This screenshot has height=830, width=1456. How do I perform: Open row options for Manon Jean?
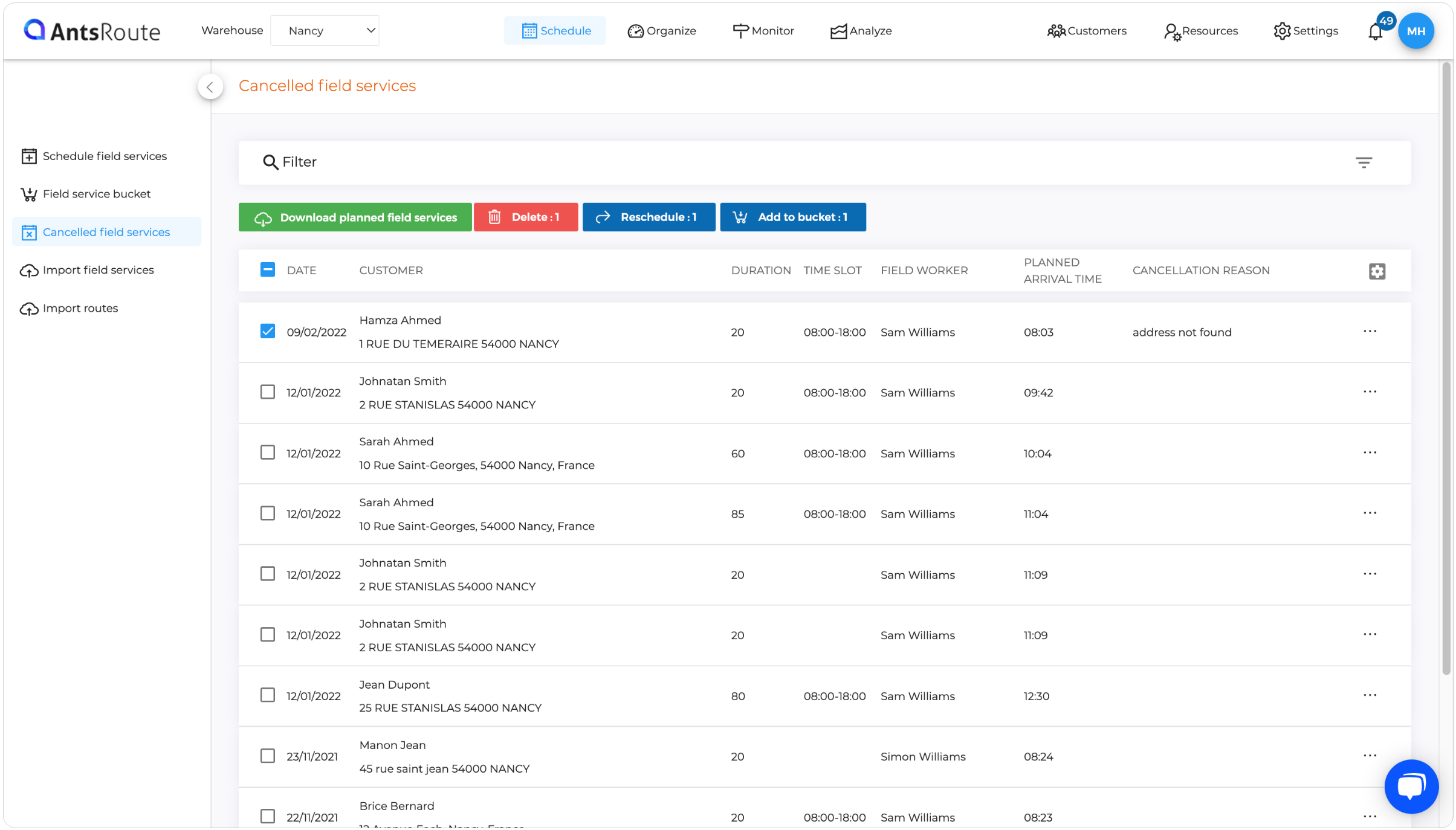pos(1370,756)
